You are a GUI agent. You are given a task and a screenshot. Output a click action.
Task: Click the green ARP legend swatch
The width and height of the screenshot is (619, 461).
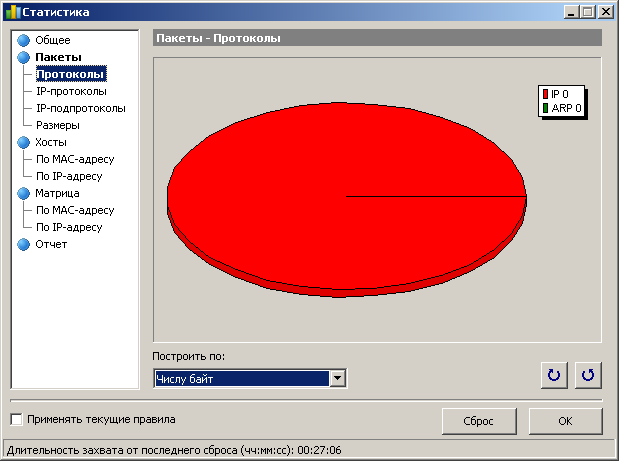[x=546, y=108]
